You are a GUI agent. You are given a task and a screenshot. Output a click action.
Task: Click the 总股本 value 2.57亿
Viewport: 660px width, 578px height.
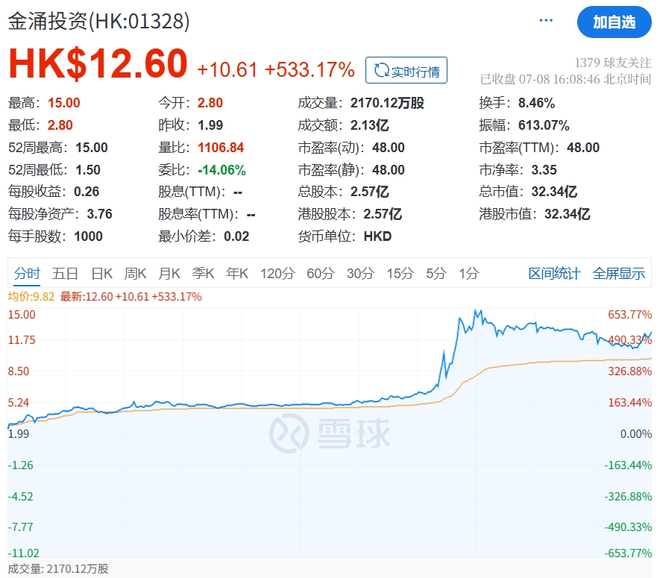tap(369, 192)
